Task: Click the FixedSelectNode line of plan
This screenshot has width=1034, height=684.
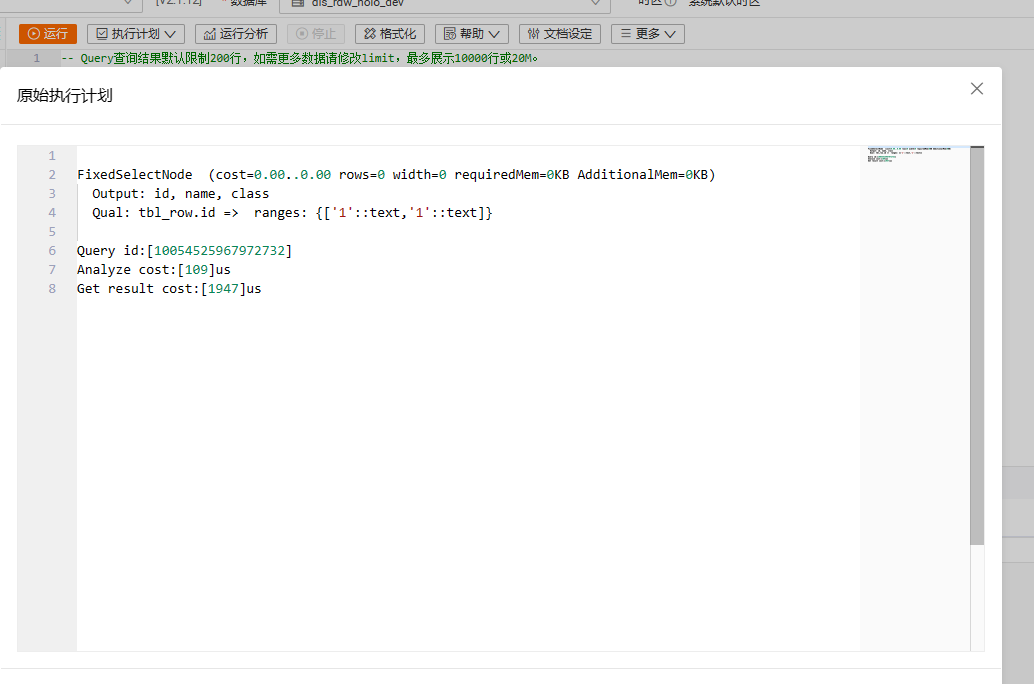Action: coord(396,175)
